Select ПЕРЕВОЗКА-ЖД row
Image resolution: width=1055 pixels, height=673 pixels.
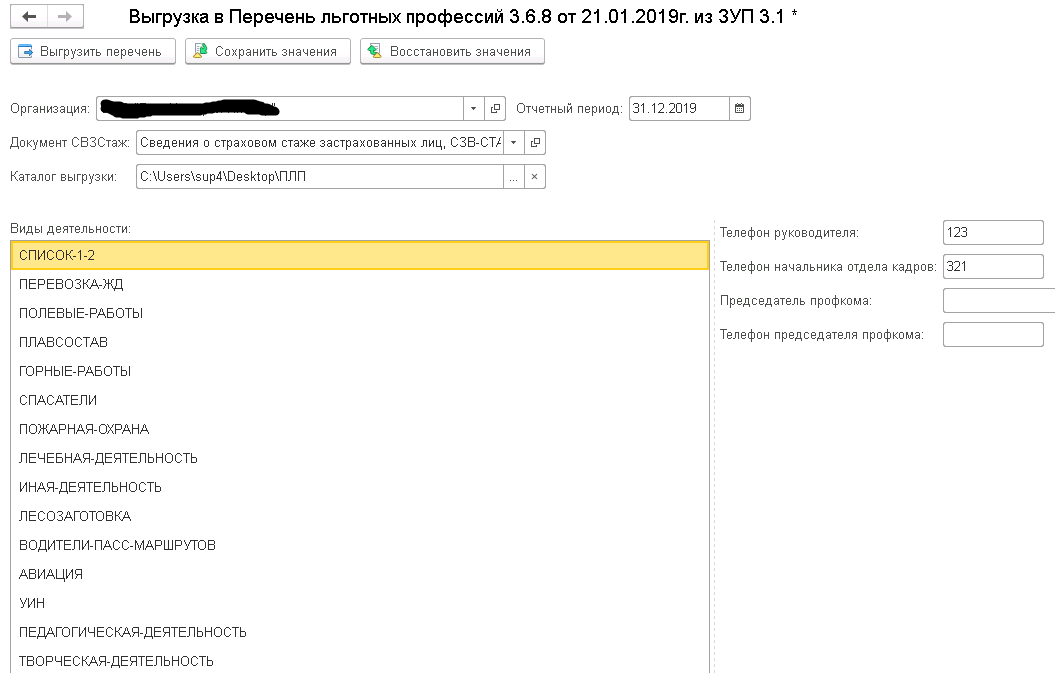coord(360,285)
